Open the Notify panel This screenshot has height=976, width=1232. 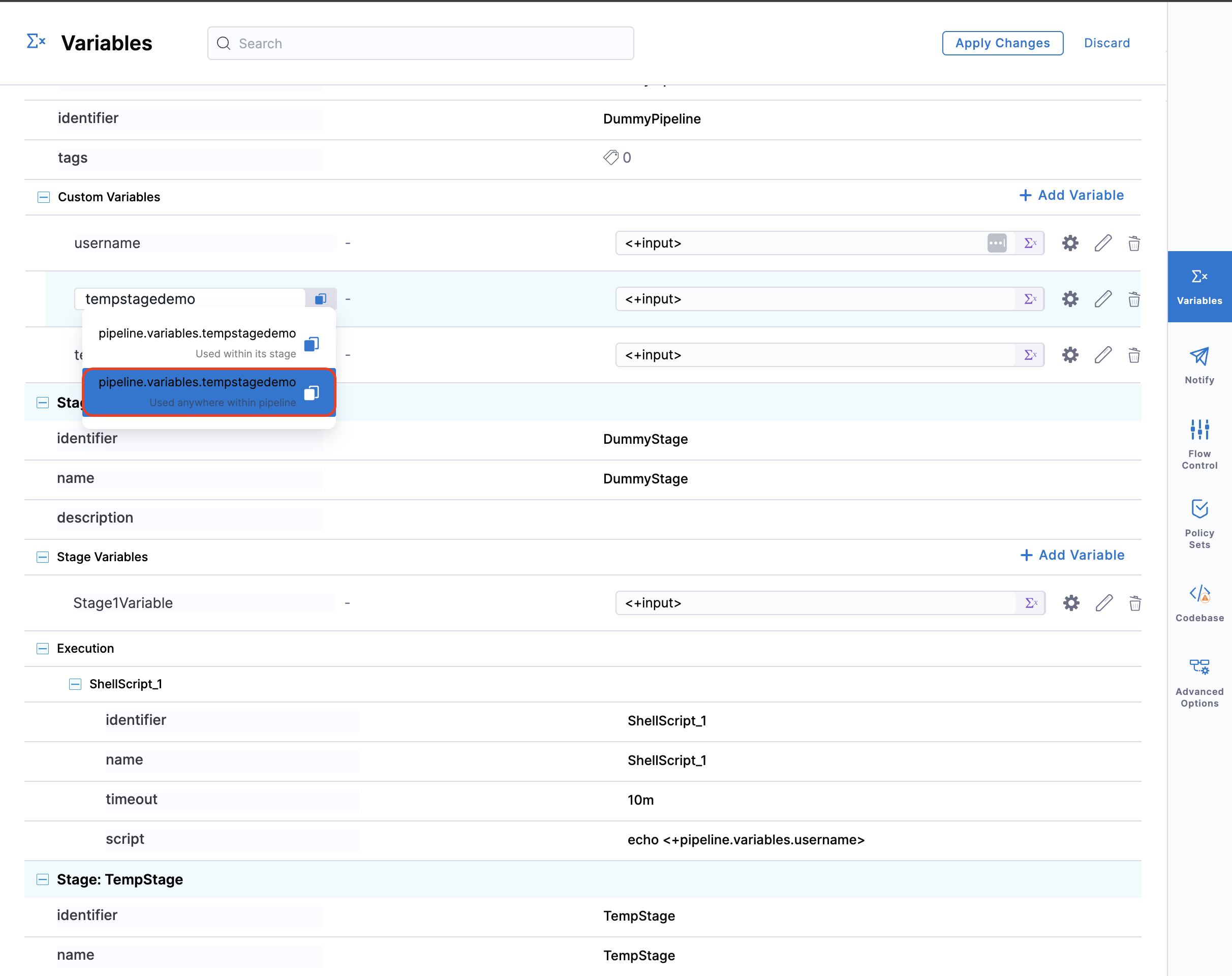(x=1199, y=365)
